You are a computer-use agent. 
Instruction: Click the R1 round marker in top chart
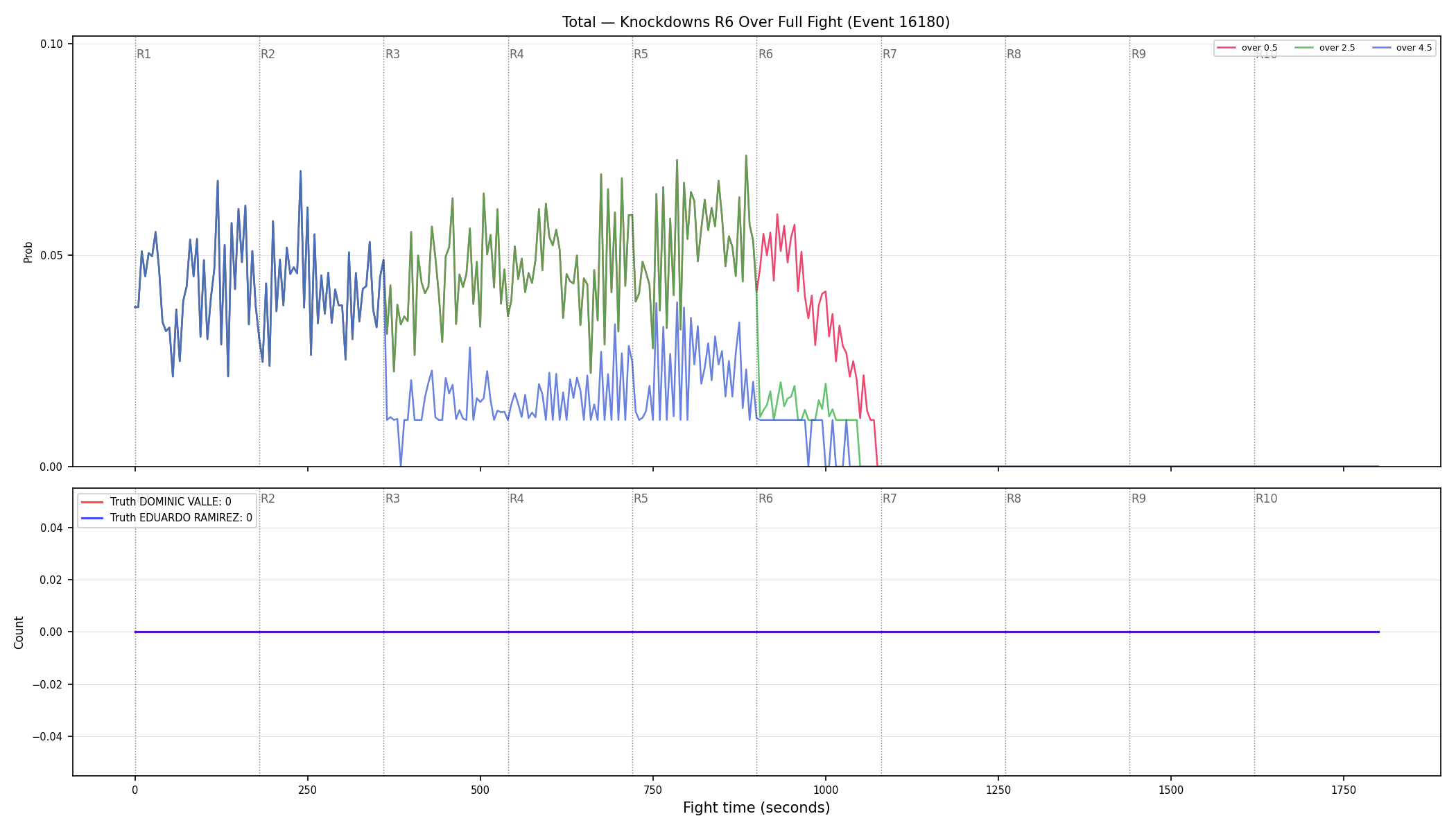click(x=144, y=54)
